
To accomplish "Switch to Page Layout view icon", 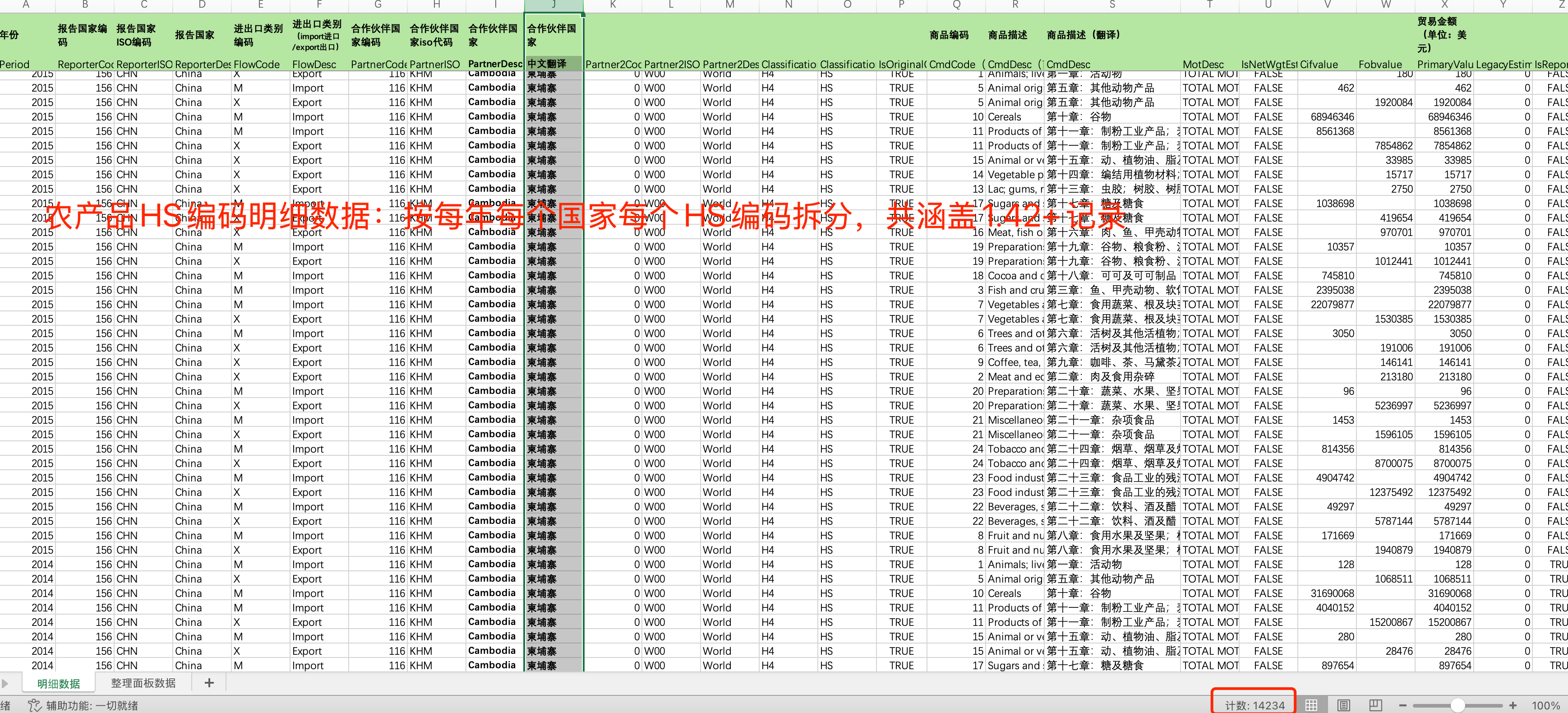I will click(x=1343, y=705).
